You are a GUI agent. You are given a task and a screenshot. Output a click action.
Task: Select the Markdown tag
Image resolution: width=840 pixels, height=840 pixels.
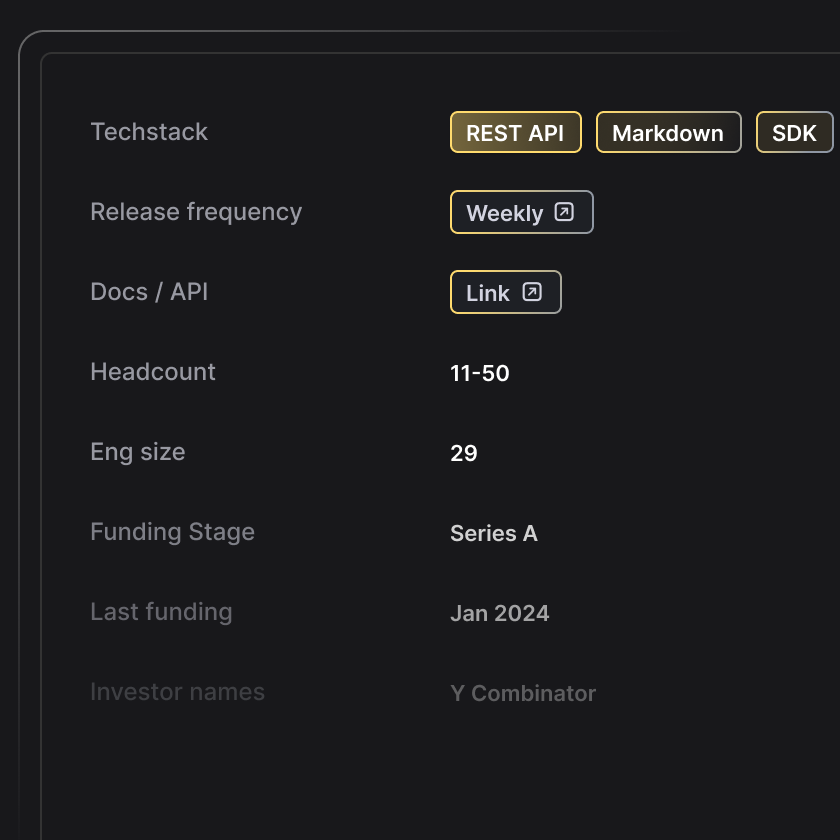[x=668, y=132]
